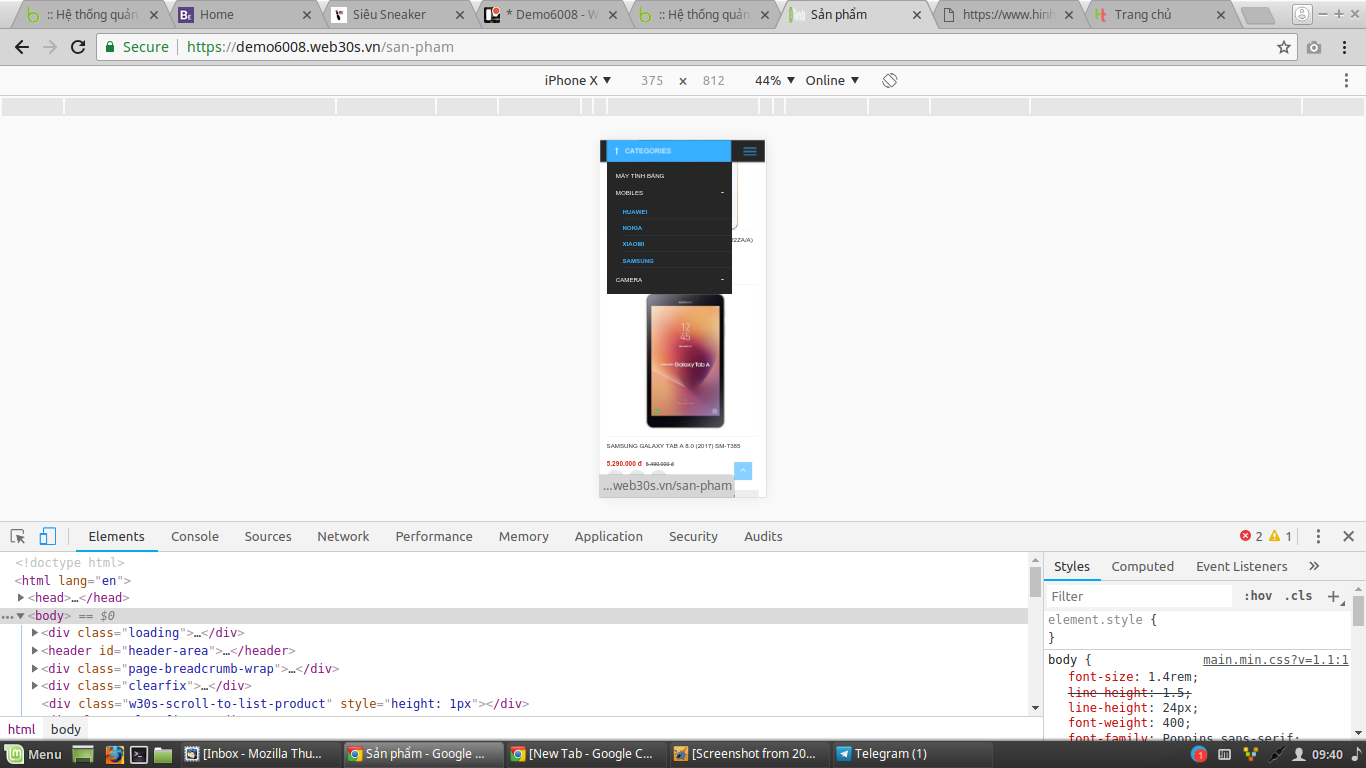Open Chrome main menu
1366x768 pixels.
(1346, 47)
